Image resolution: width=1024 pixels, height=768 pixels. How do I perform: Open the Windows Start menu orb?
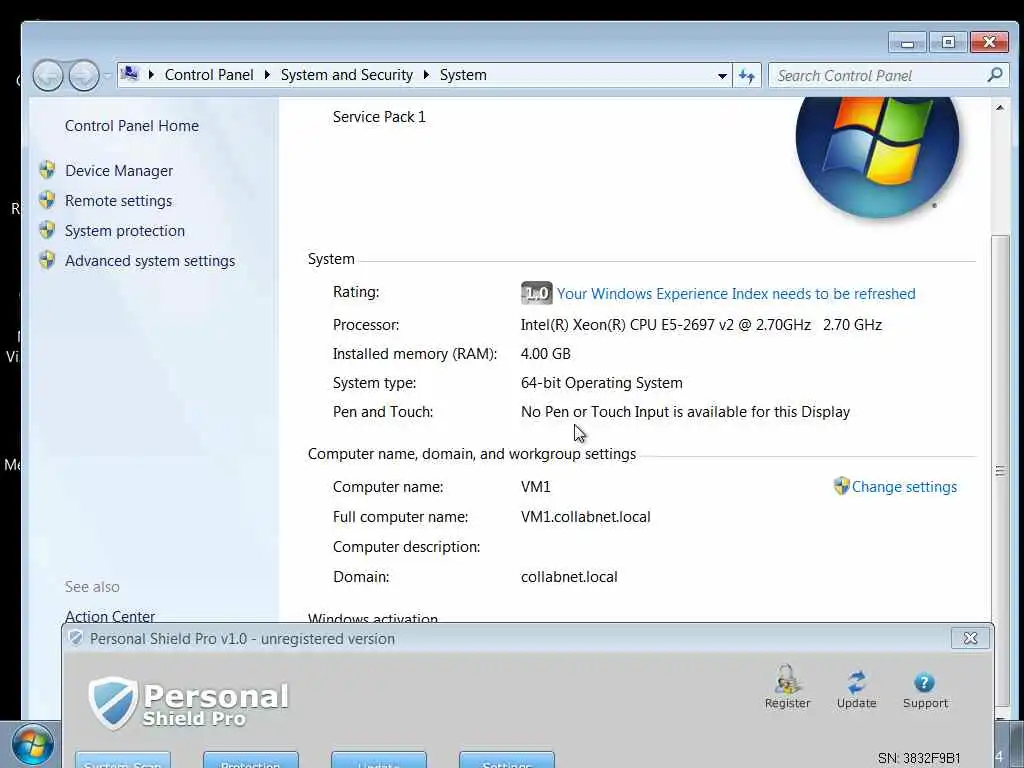coord(31,744)
